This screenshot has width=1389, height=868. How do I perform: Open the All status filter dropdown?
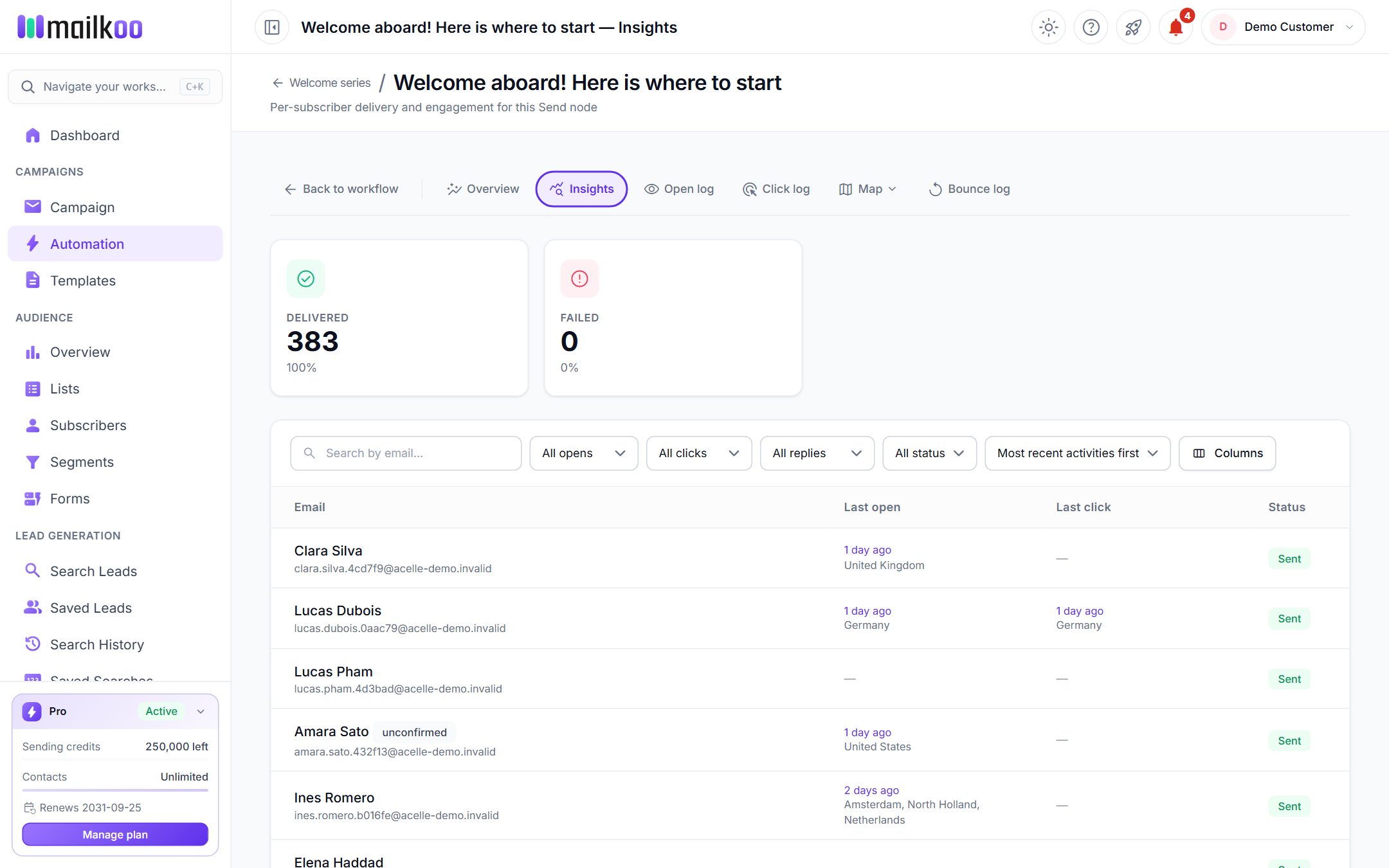pos(930,453)
